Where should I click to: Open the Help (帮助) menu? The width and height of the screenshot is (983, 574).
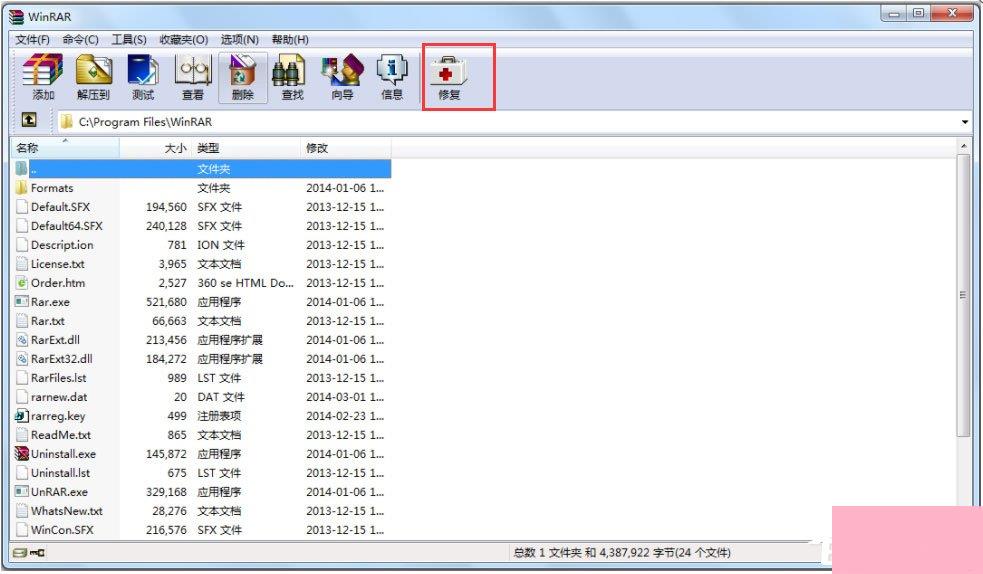click(290, 39)
